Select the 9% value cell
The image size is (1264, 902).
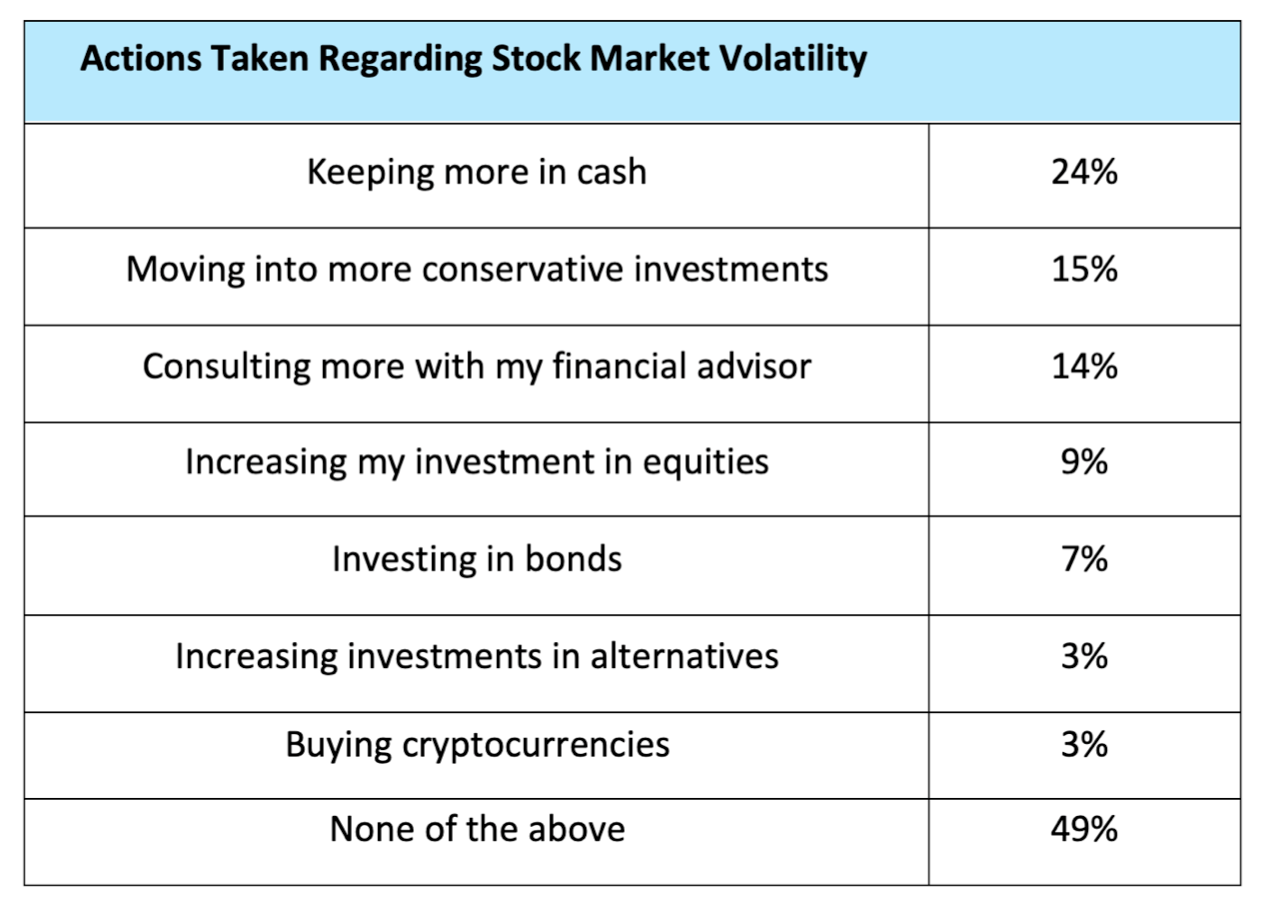point(1084,462)
